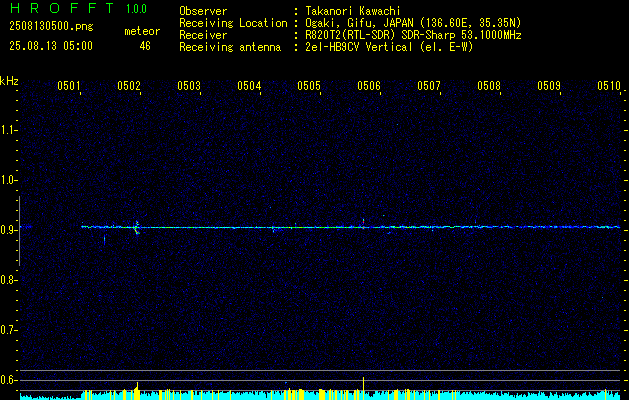Click the 'Observer' field label

tap(203, 11)
